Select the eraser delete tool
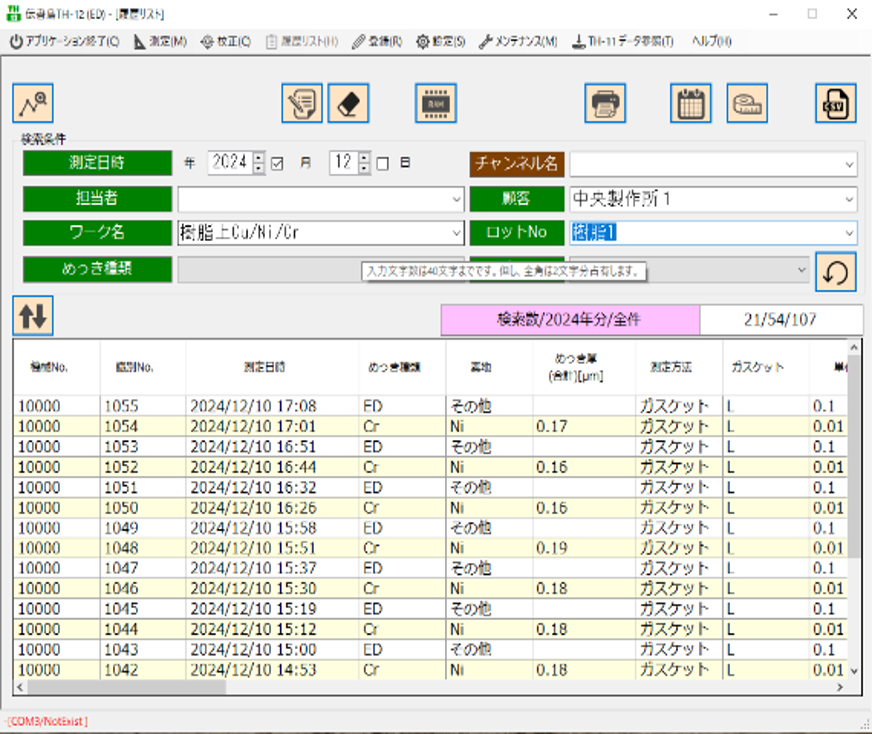The height and width of the screenshot is (734, 872). (349, 103)
